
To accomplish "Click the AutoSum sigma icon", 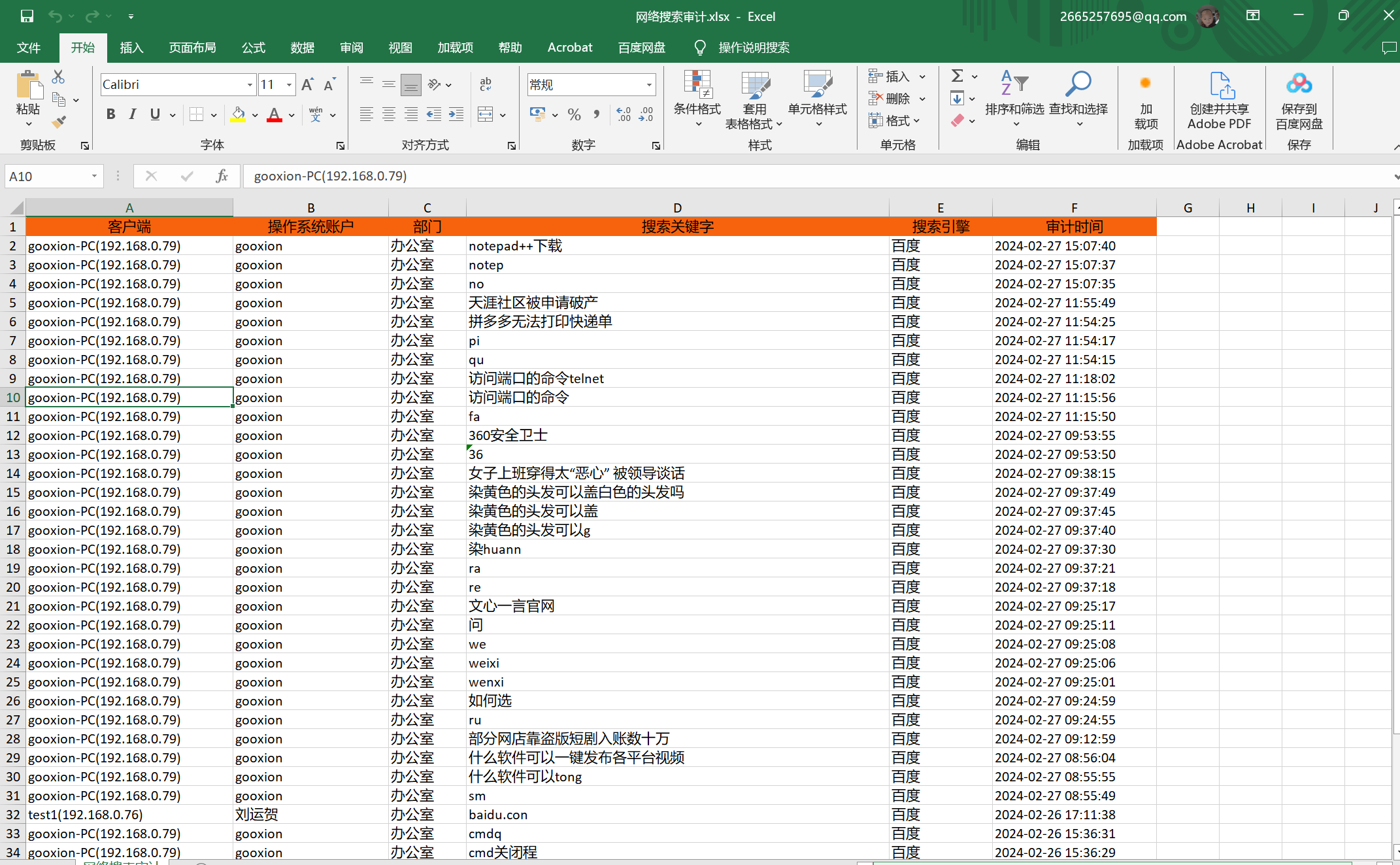I will pos(958,76).
